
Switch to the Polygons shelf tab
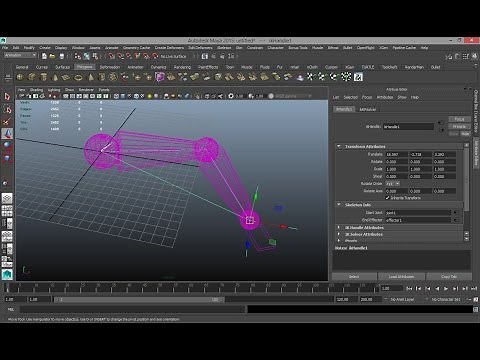coord(84,67)
